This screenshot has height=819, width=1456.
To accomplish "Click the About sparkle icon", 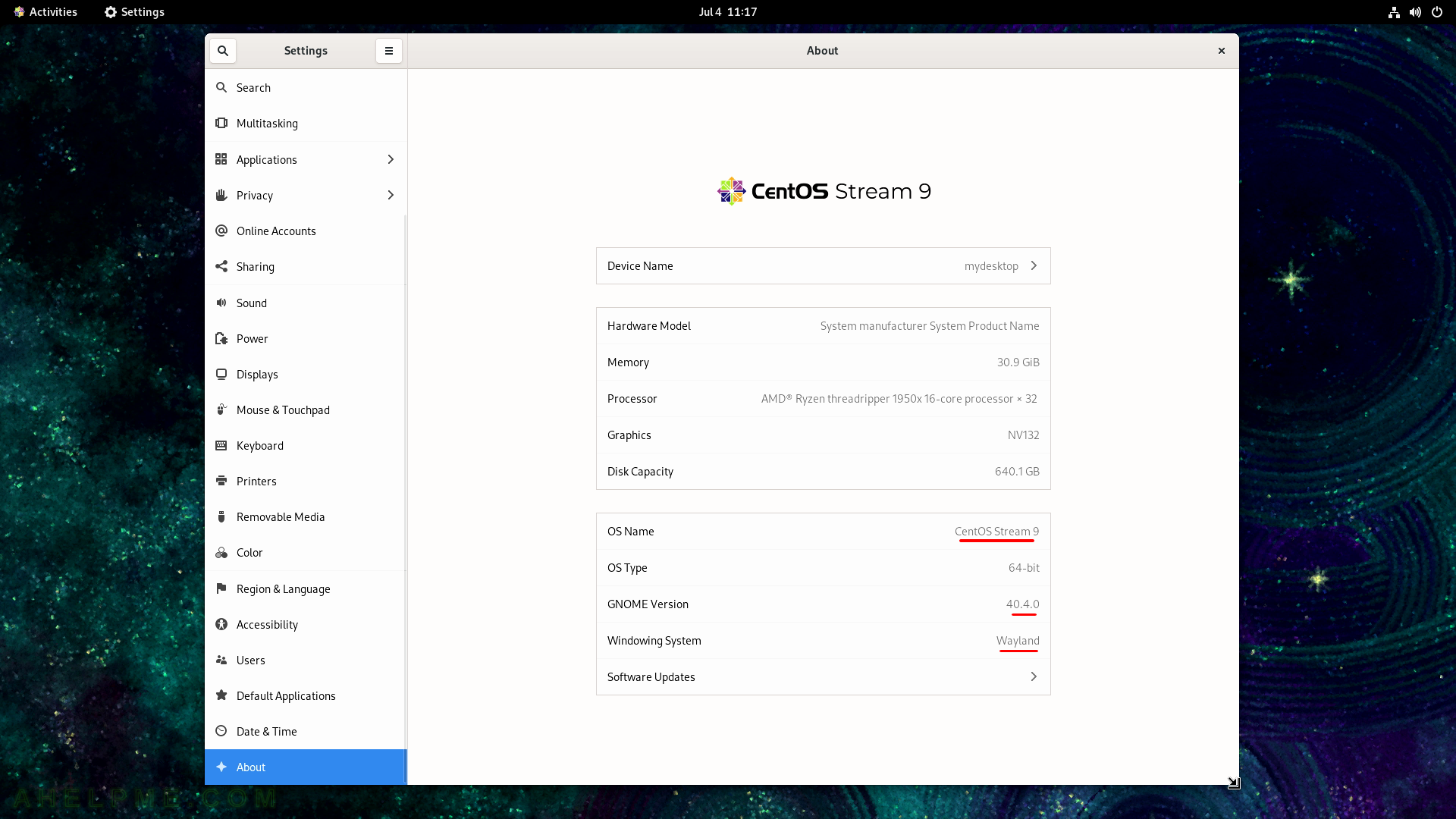I will point(221,767).
